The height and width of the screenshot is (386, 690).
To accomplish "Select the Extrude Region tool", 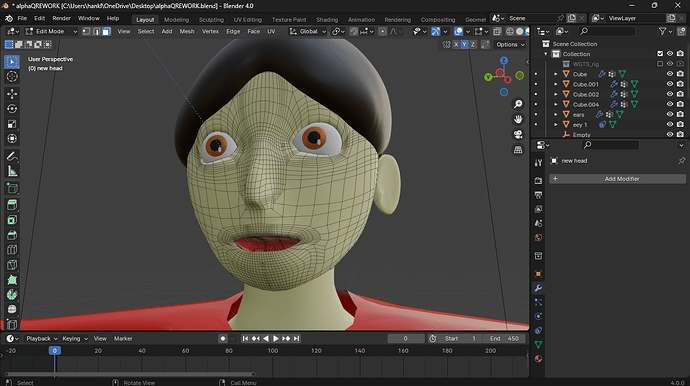I will click(x=12, y=205).
